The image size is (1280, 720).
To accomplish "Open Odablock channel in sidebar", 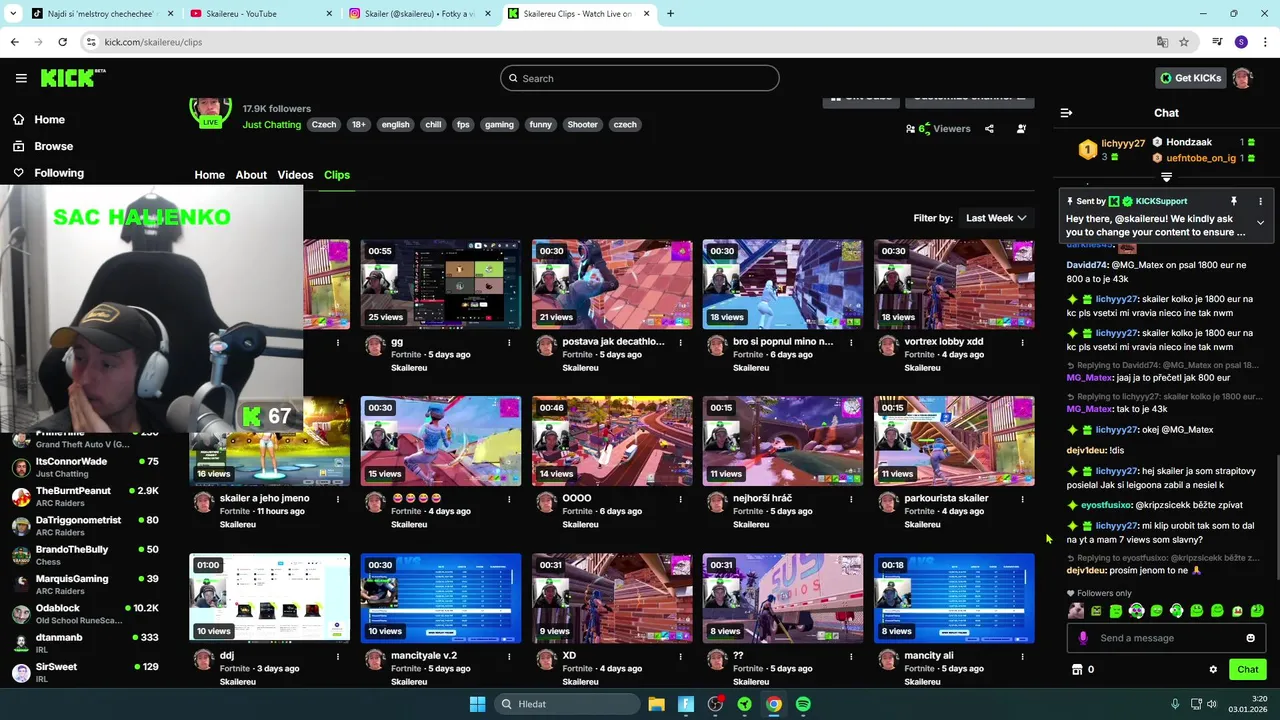I will pos(85,613).
